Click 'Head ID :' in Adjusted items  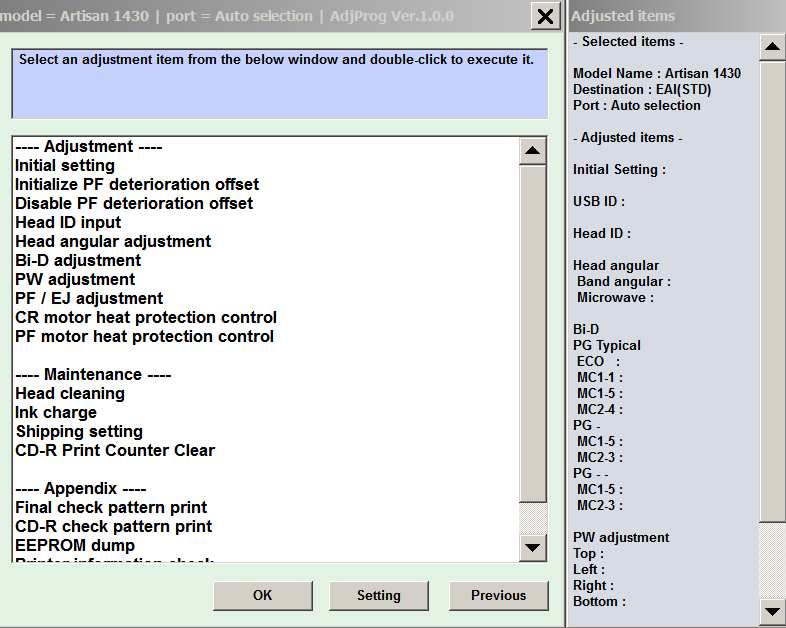[x=602, y=234]
